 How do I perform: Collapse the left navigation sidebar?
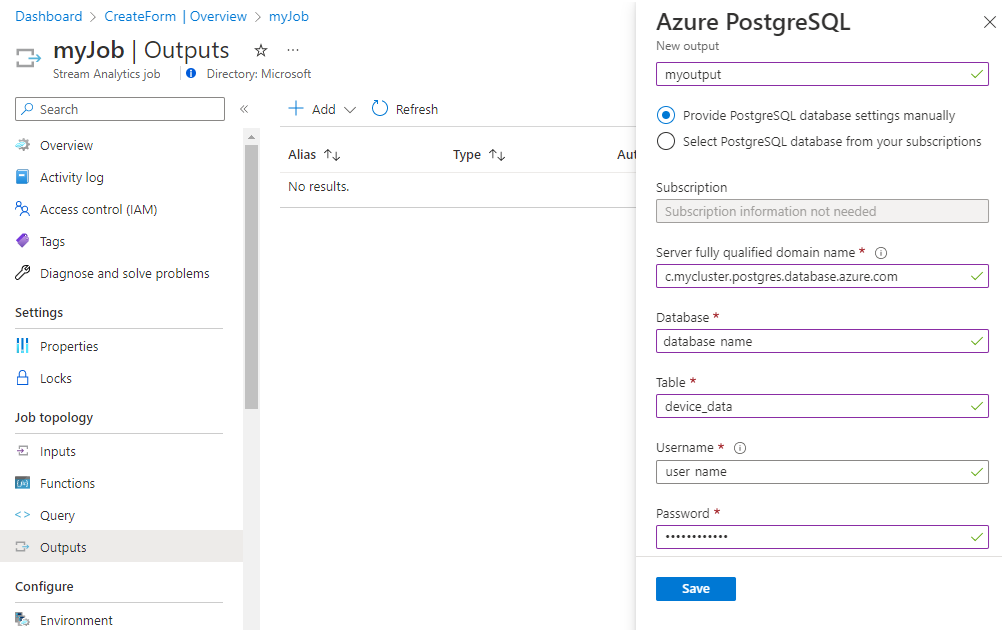pyautogui.click(x=244, y=109)
